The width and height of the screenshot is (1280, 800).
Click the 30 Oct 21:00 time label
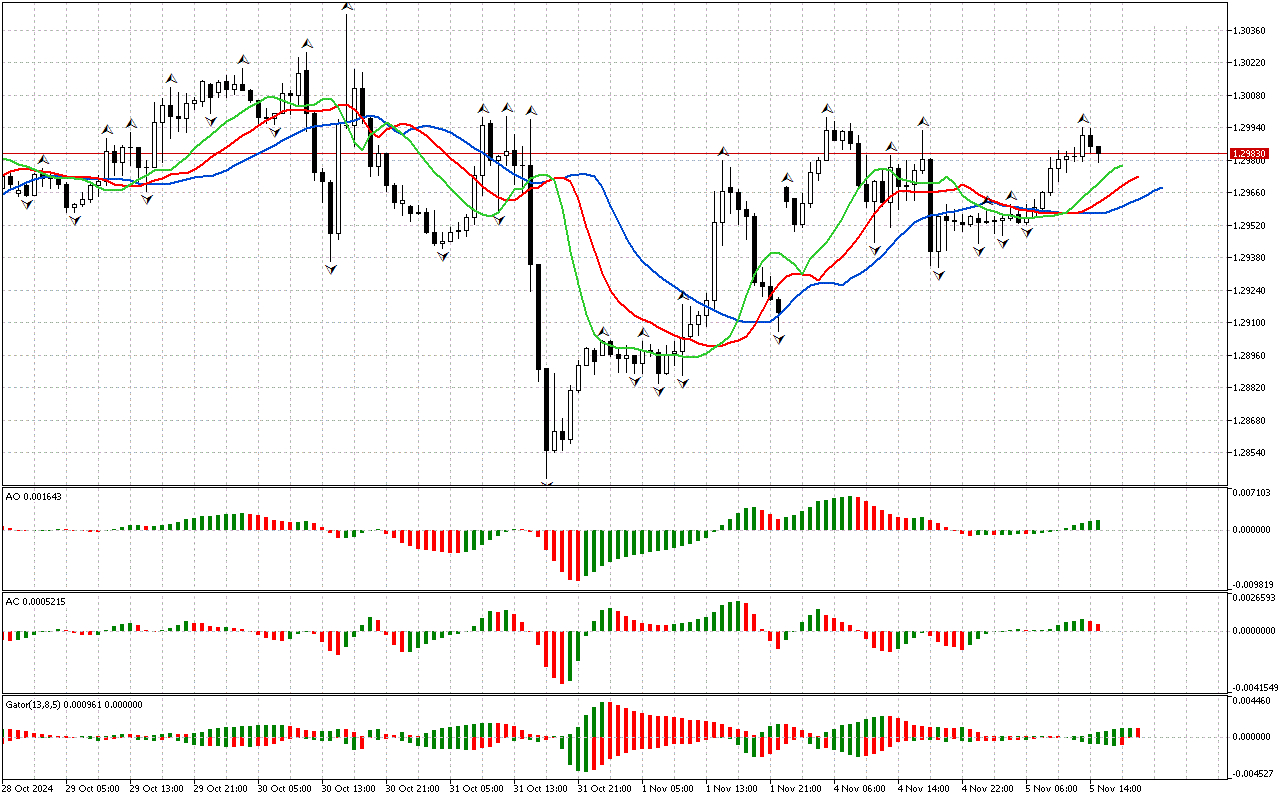click(411, 788)
